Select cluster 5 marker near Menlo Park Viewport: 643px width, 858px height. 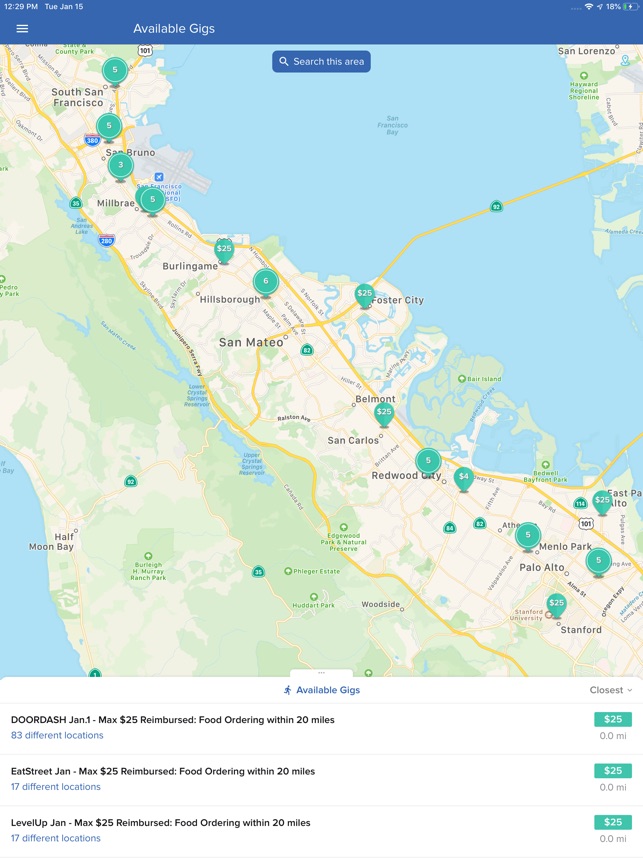[x=528, y=536]
